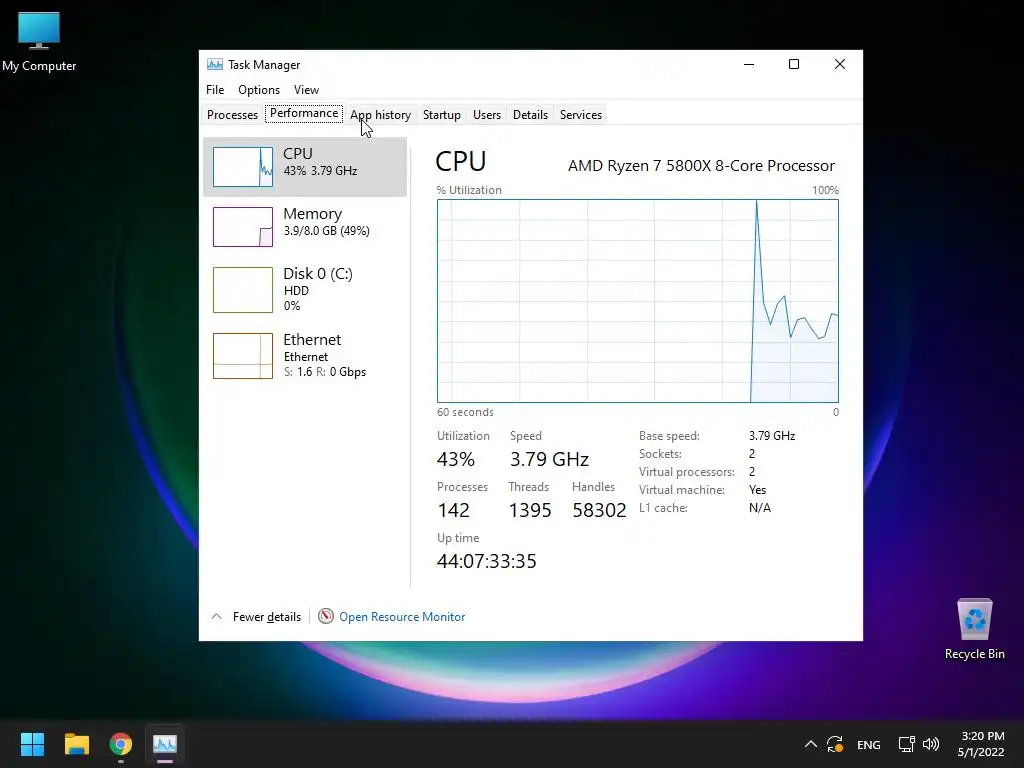Viewport: 1024px width, 768px height.
Task: Launch Google Chrome from the taskbar
Action: [121, 744]
